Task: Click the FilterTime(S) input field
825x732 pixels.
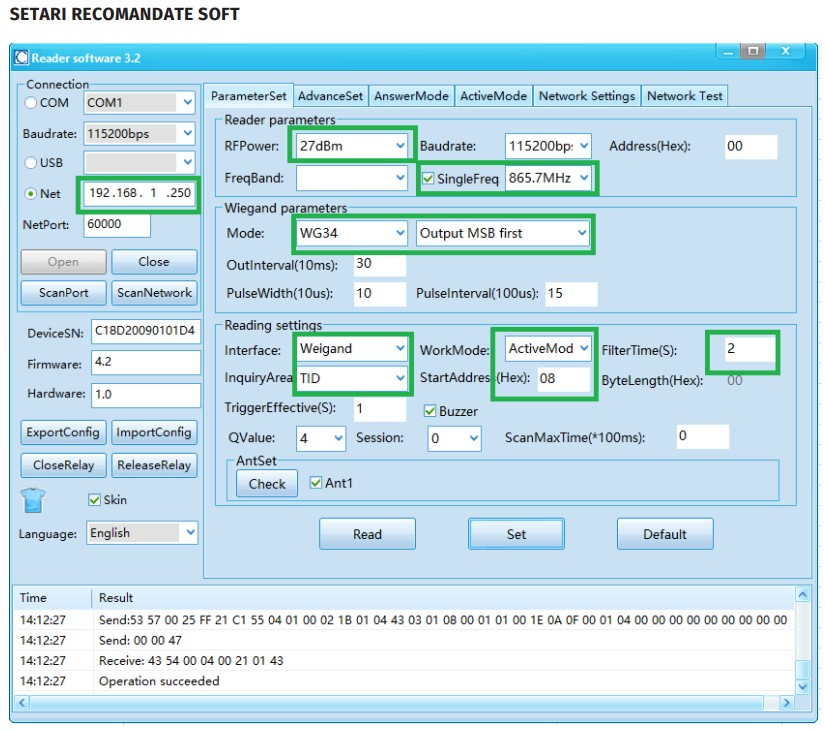Action: 749,349
